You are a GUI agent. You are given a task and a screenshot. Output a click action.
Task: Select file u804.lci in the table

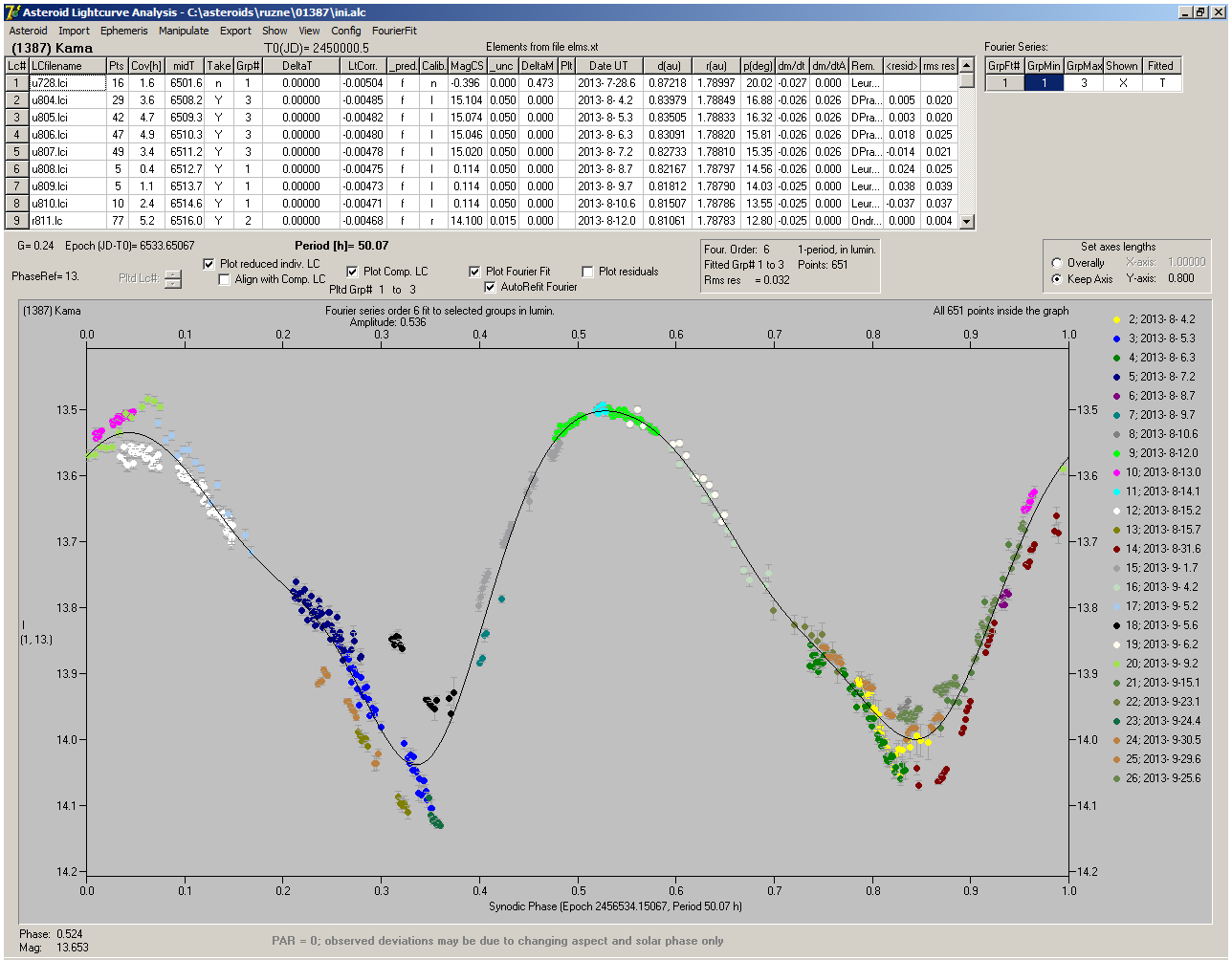(x=67, y=100)
